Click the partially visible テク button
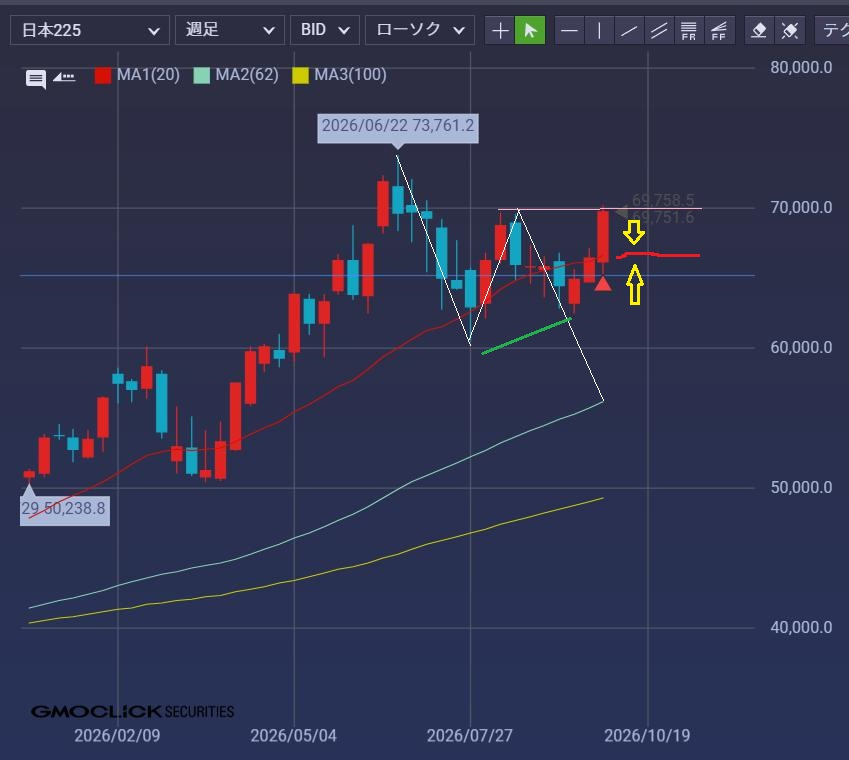Viewport: 849px width, 760px height. [x=832, y=30]
